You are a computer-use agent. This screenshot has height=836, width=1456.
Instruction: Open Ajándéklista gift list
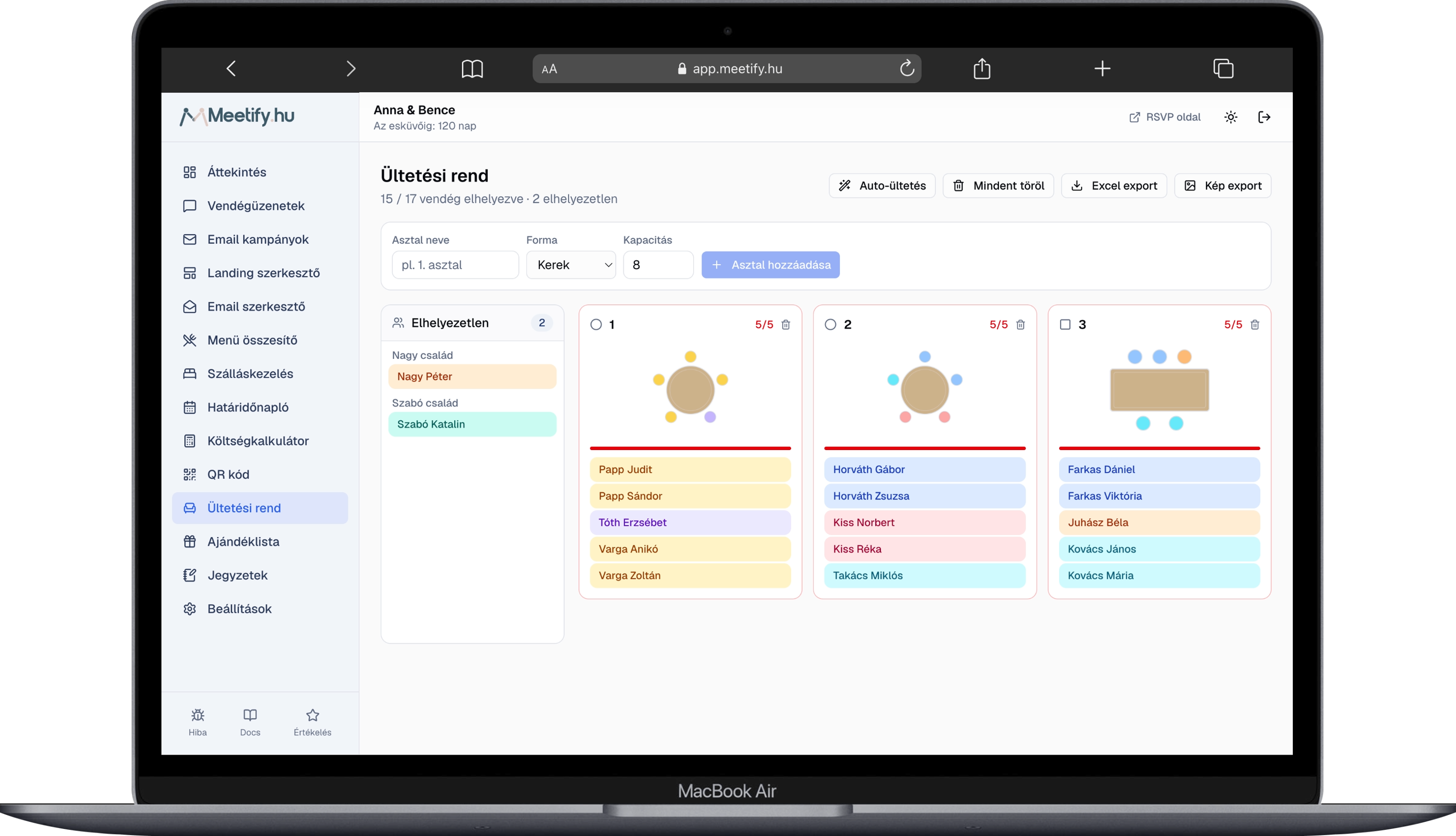pyautogui.click(x=260, y=542)
